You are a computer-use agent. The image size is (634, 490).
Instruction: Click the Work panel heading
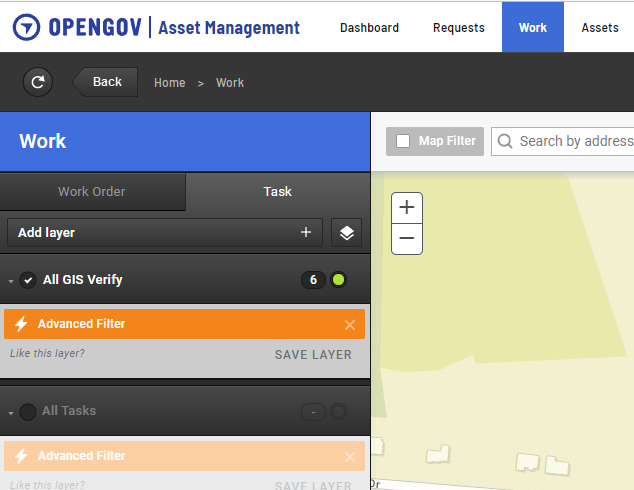coord(42,142)
